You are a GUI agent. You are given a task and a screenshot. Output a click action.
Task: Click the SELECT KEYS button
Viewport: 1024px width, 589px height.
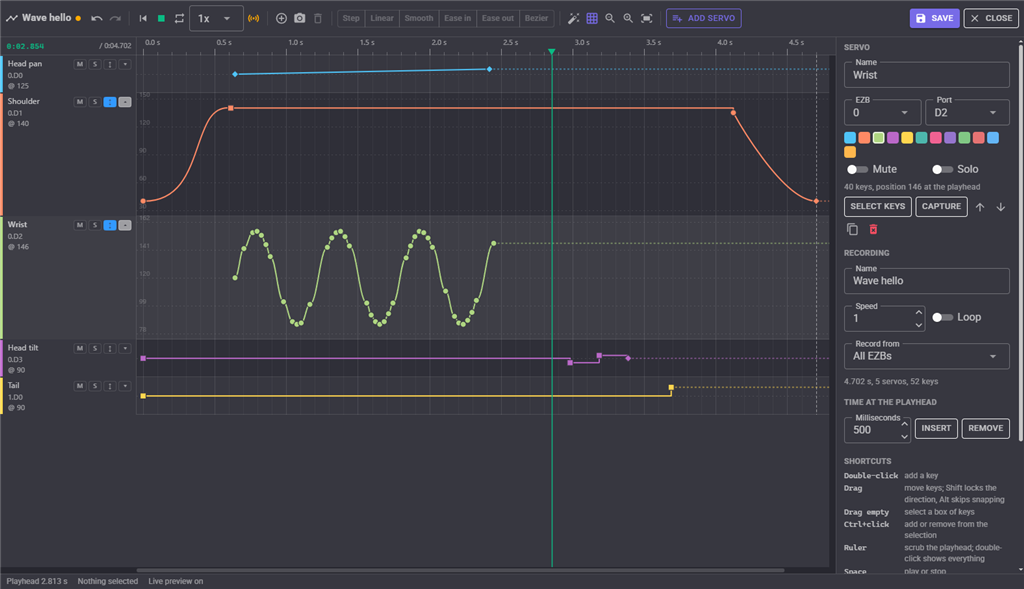point(878,206)
